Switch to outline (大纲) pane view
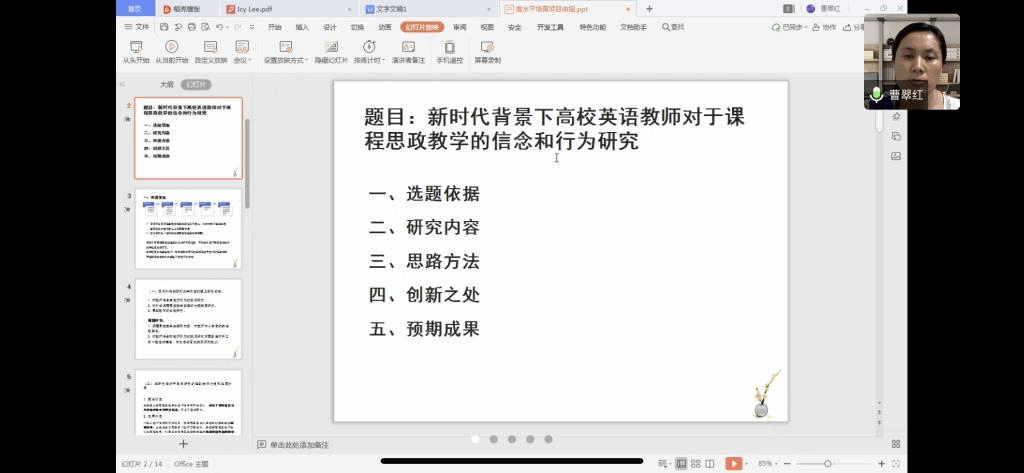Screen dimensions: 1024x473 click(167, 85)
